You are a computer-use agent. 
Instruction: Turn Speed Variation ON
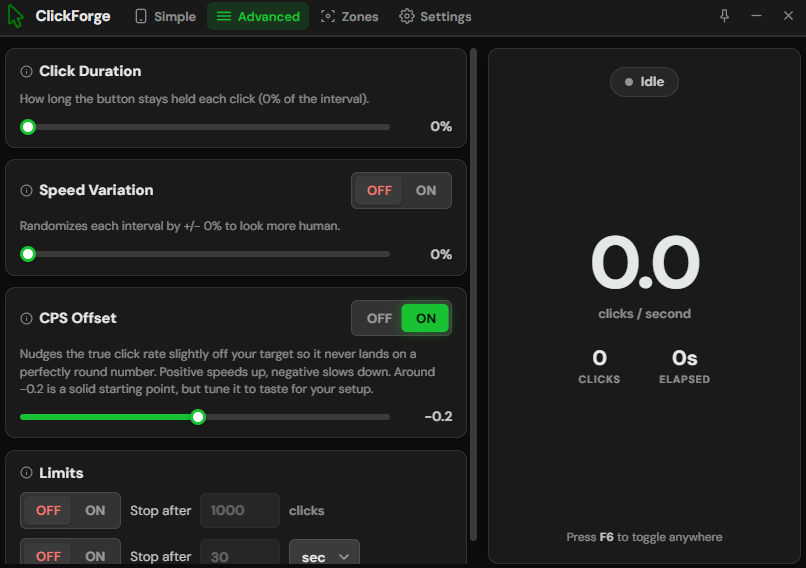tap(426, 191)
